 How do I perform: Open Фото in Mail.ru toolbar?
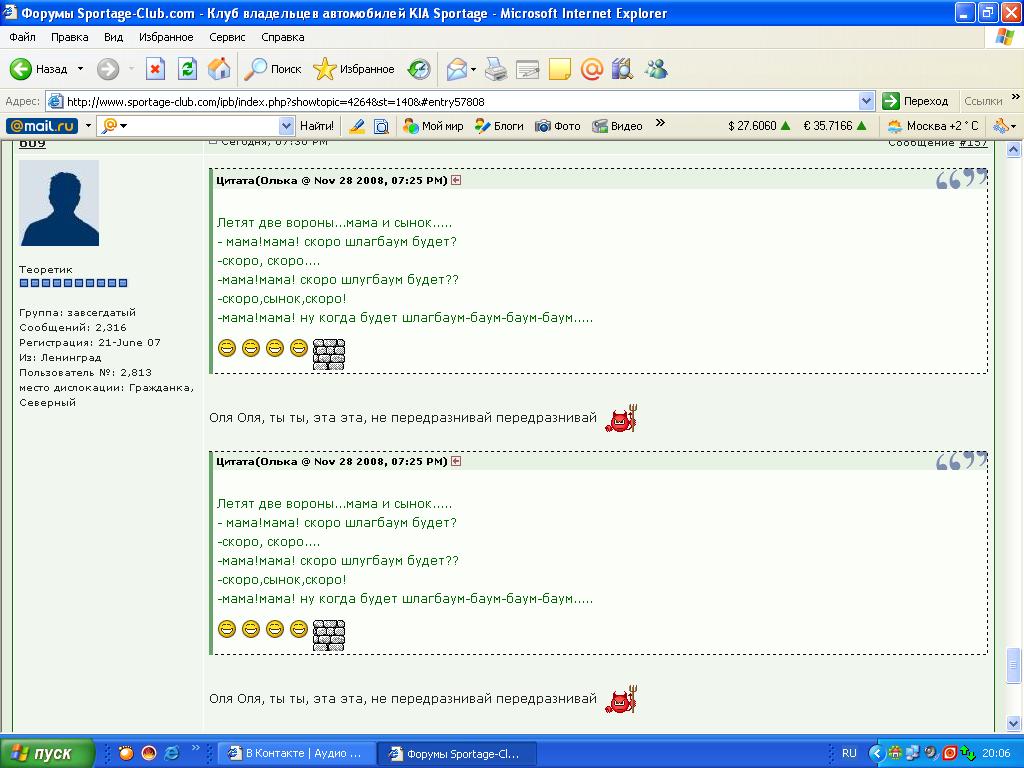pyautogui.click(x=557, y=126)
